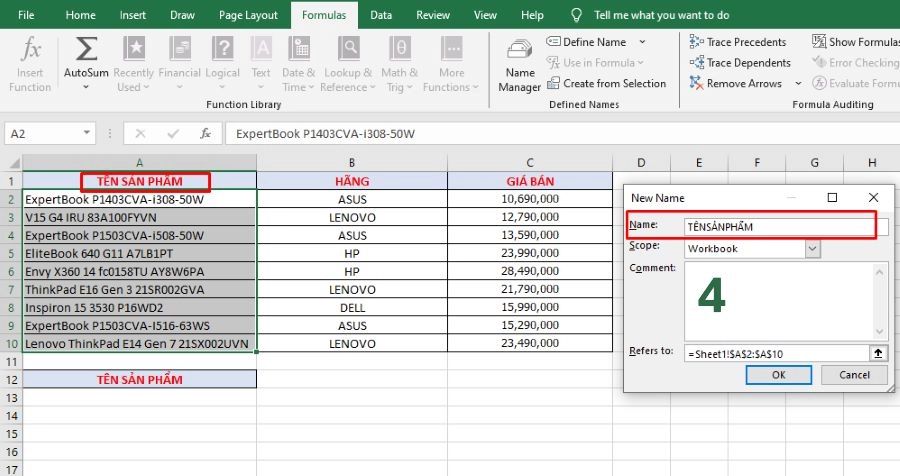Select column C header
This screenshot has width=900, height=476.
(530, 162)
